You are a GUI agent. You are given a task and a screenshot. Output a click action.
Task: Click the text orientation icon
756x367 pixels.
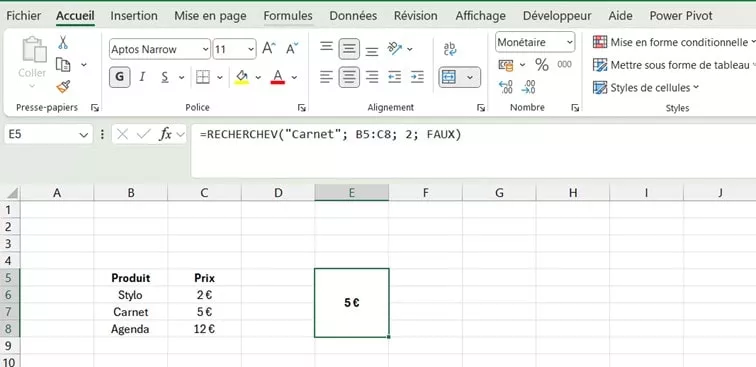[395, 48]
